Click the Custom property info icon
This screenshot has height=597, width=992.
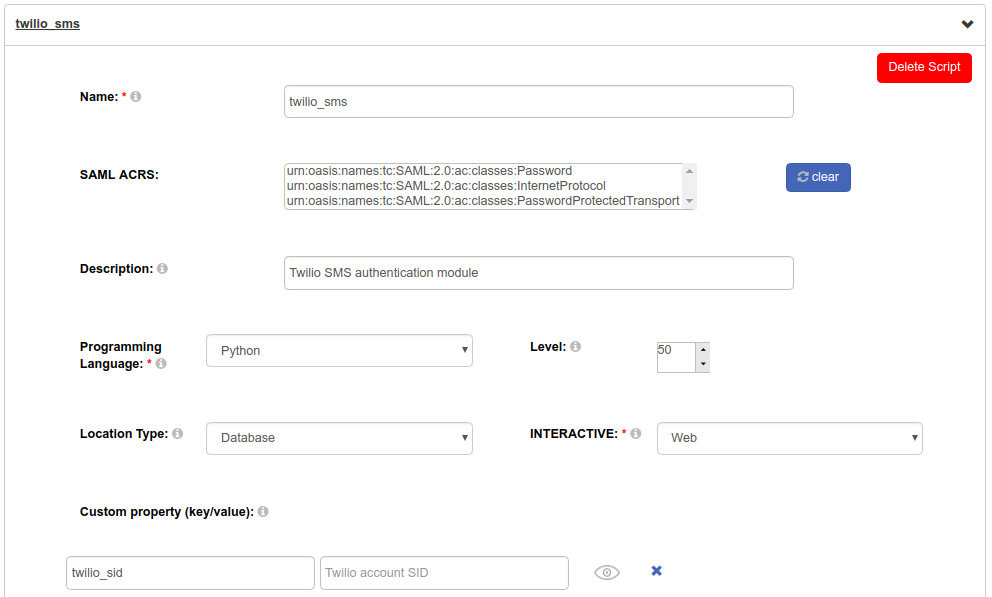(262, 511)
